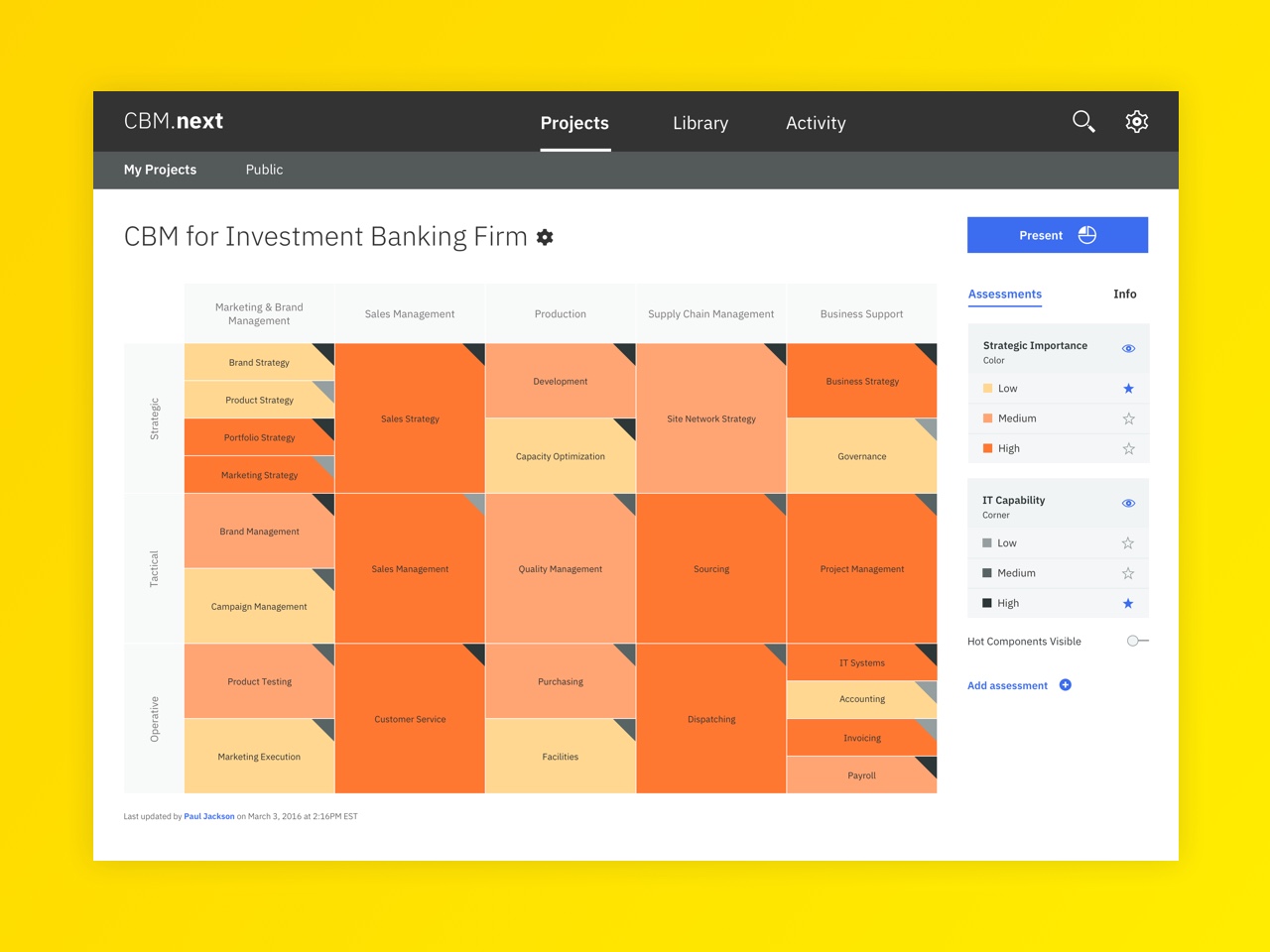Star the Low IT Capability level
Viewport: 1270px width, 952px height.
click(1128, 543)
